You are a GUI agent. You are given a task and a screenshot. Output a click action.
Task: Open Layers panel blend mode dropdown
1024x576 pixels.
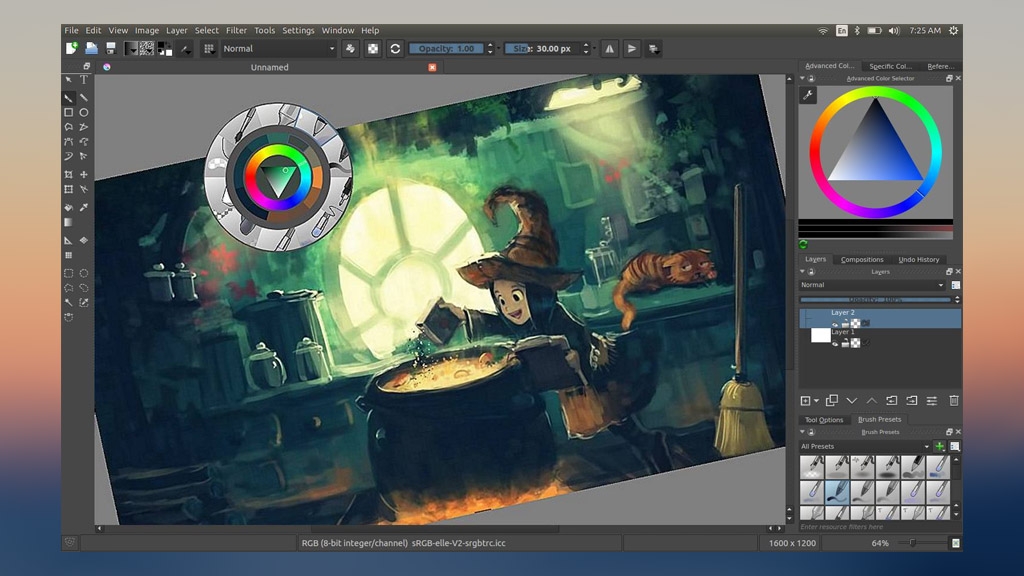tap(872, 285)
